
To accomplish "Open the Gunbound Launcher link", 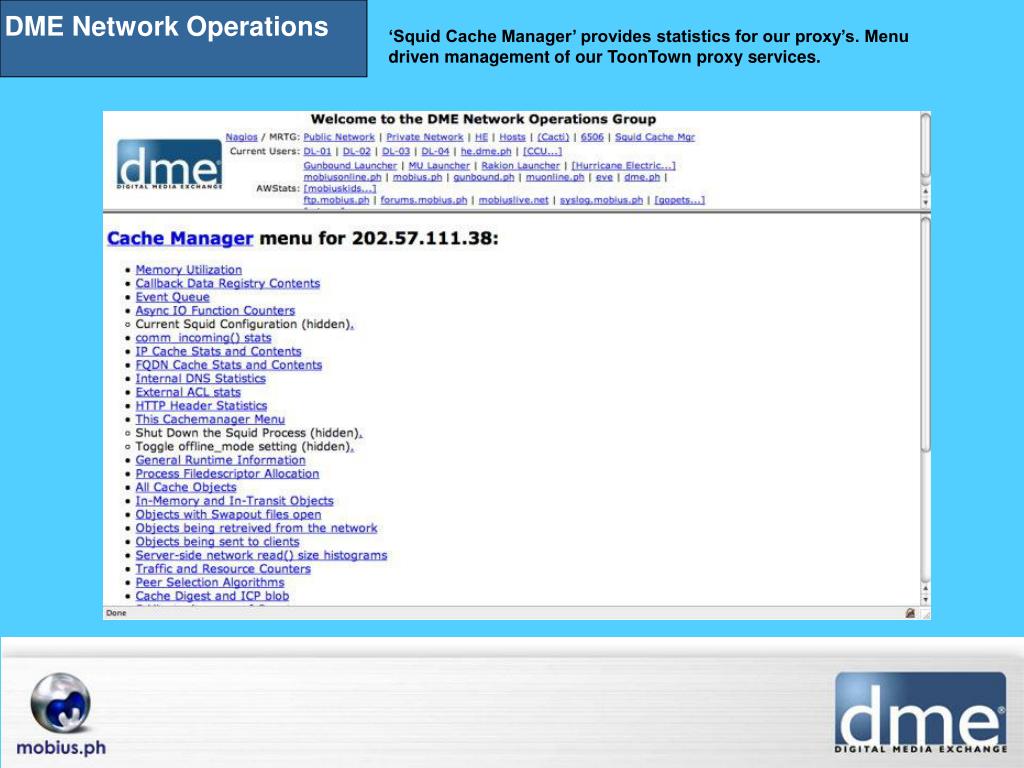I will (350, 166).
